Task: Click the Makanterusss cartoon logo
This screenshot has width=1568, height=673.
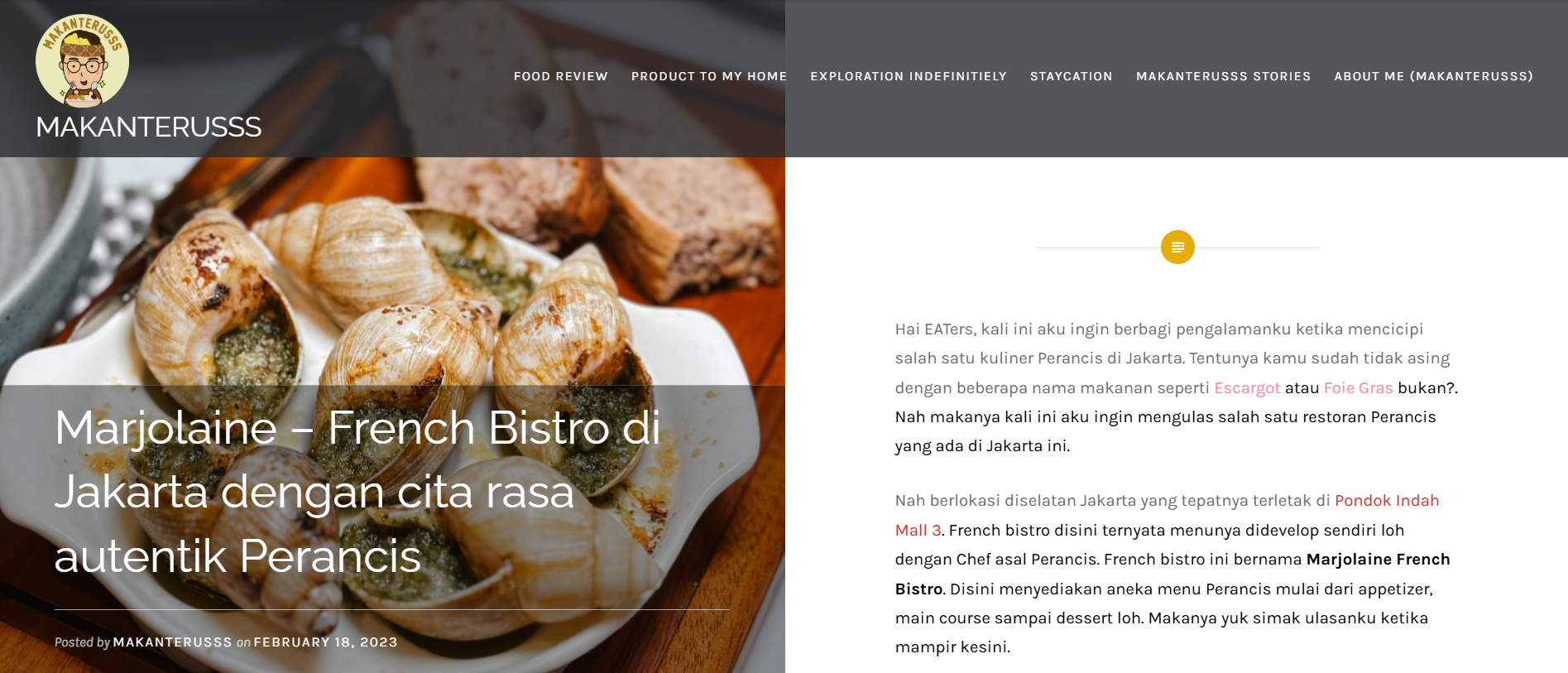Action: click(82, 61)
